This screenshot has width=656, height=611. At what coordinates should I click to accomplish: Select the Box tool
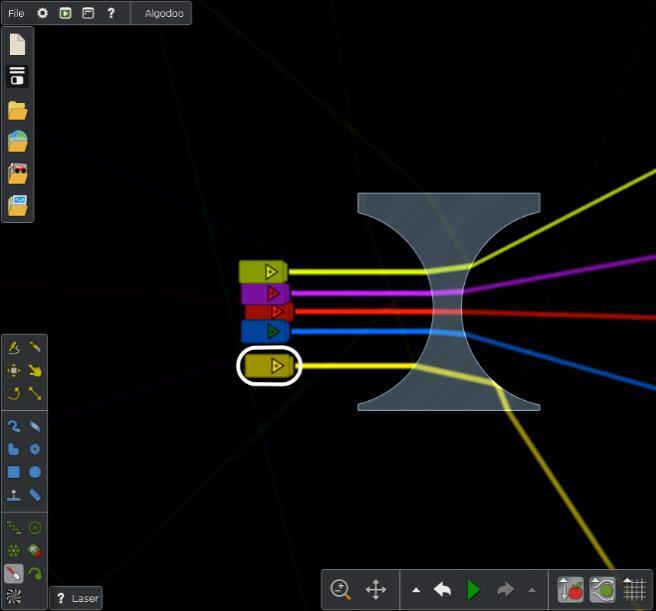14,472
